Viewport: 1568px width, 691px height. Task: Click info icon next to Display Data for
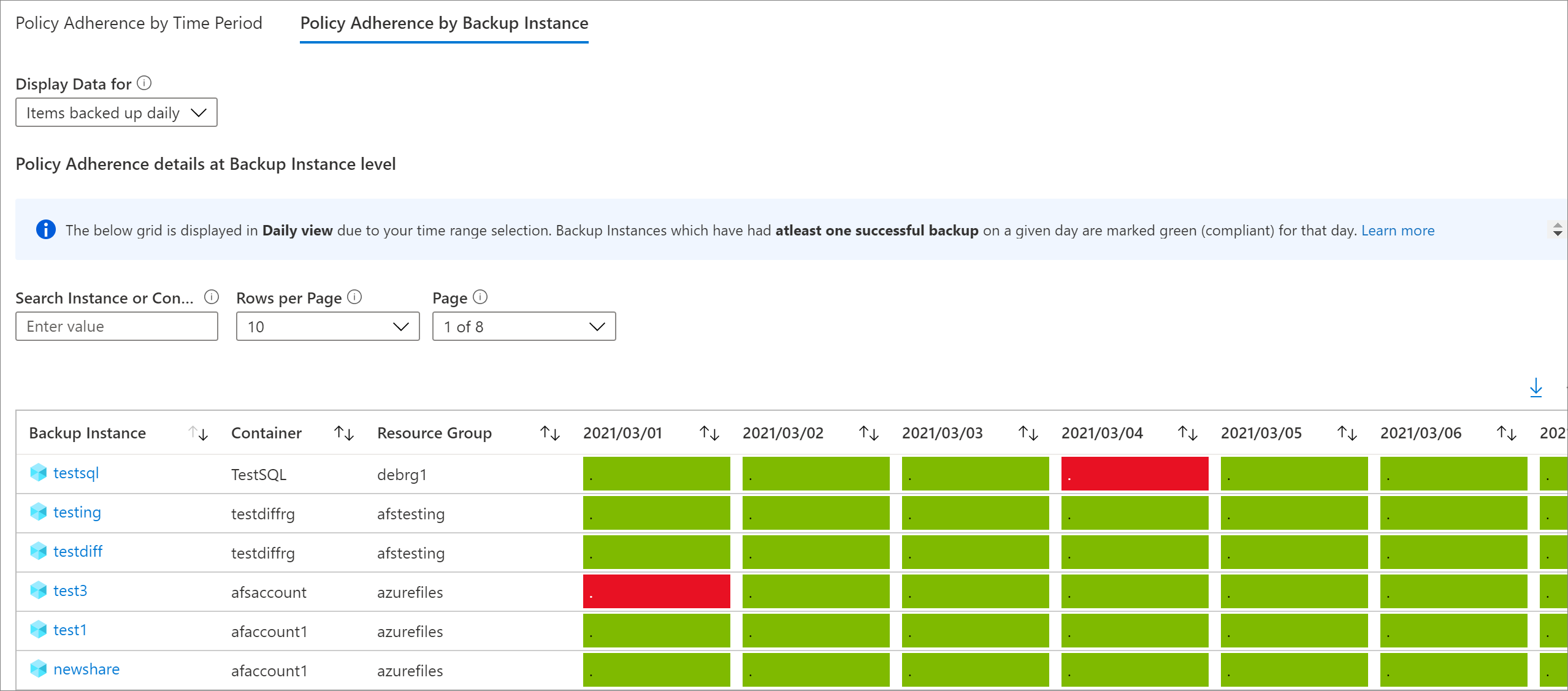click(x=144, y=83)
